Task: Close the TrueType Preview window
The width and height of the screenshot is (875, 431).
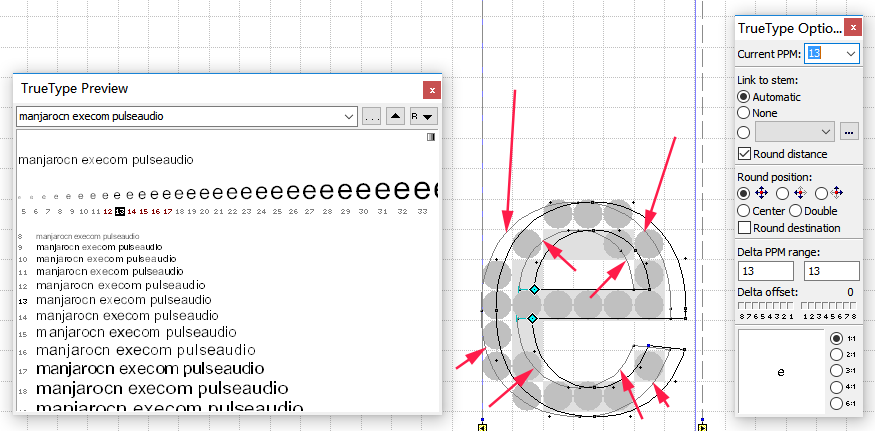Action: (x=432, y=90)
